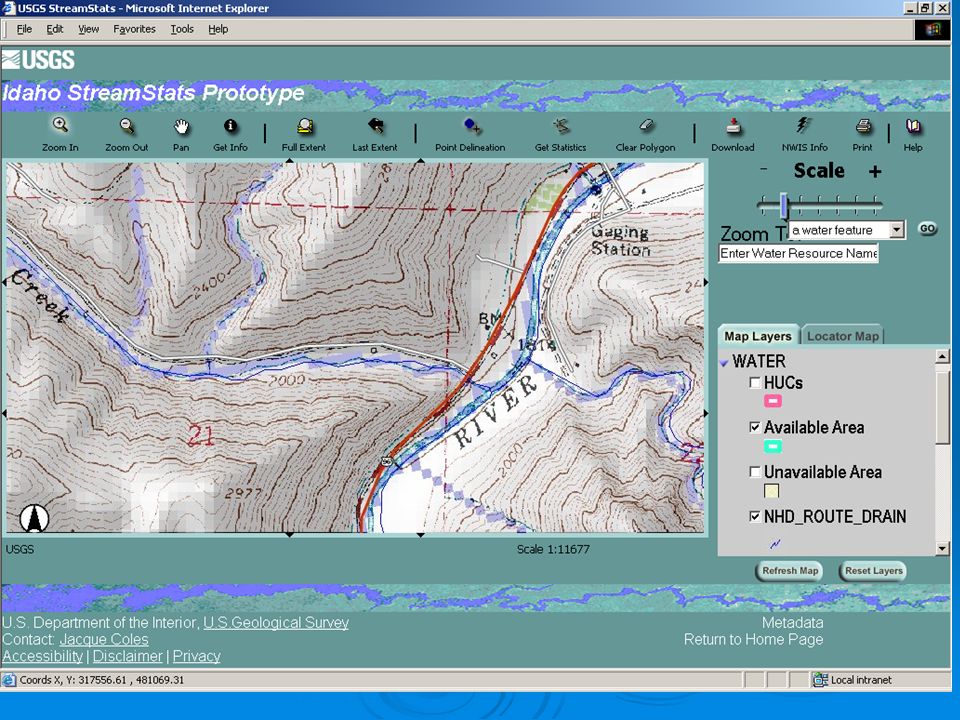Image resolution: width=960 pixels, height=720 pixels.
Task: Click the Gaging Station label on map
Action: (x=620, y=240)
